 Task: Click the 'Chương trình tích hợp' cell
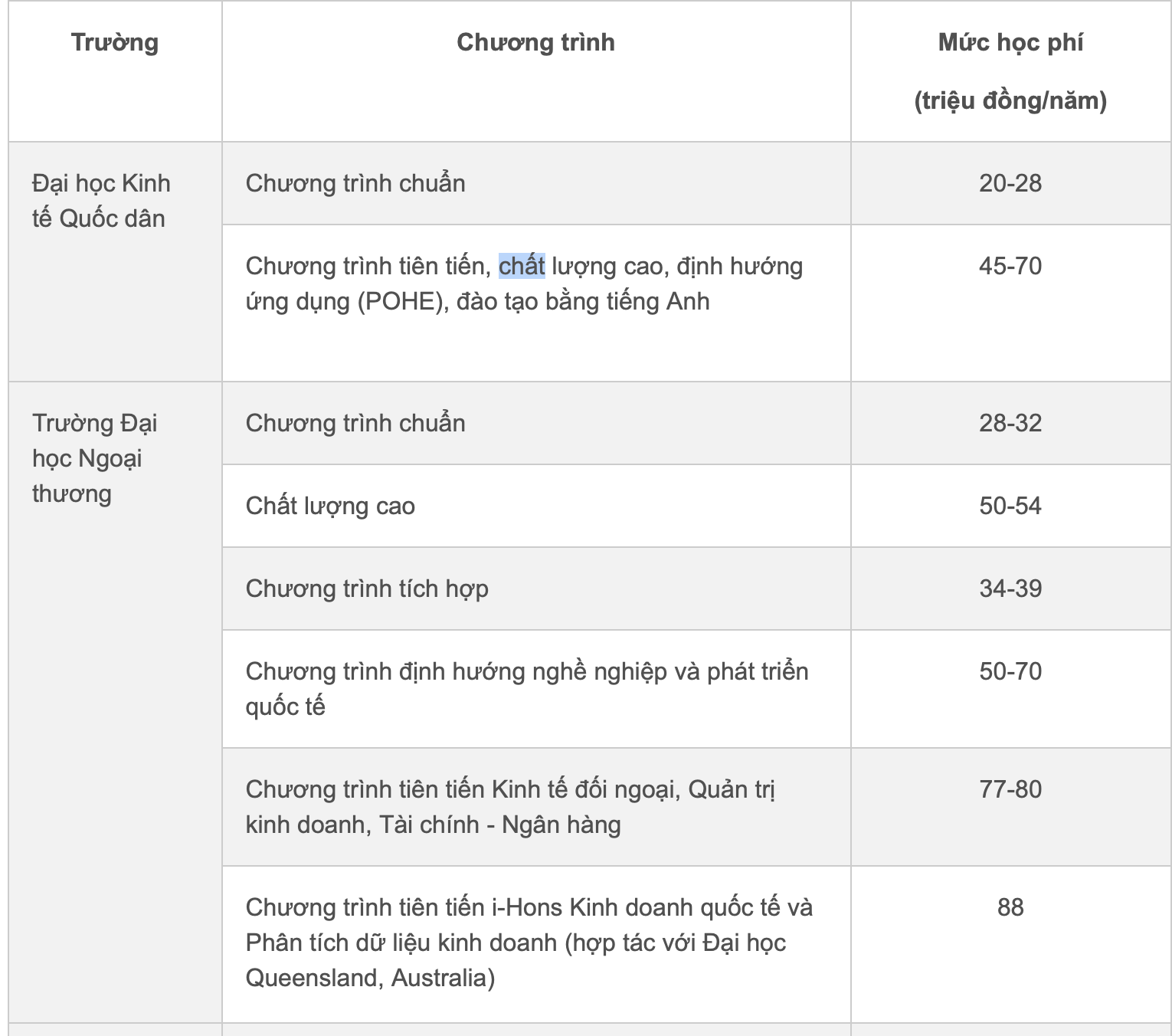click(536, 588)
